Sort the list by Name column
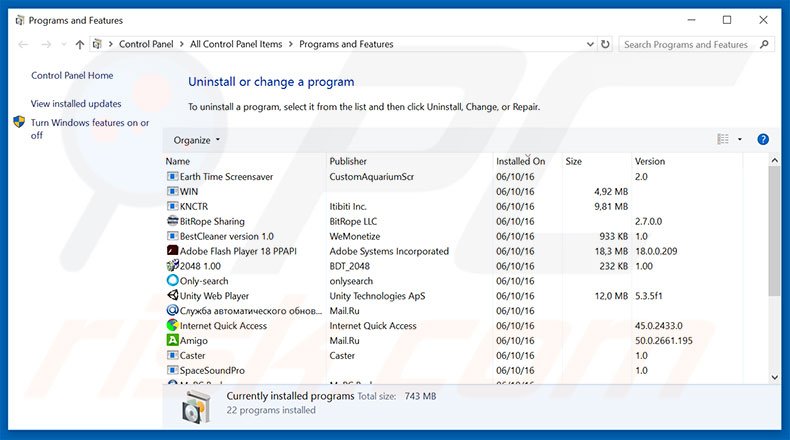This screenshot has width=790, height=440. click(x=178, y=161)
